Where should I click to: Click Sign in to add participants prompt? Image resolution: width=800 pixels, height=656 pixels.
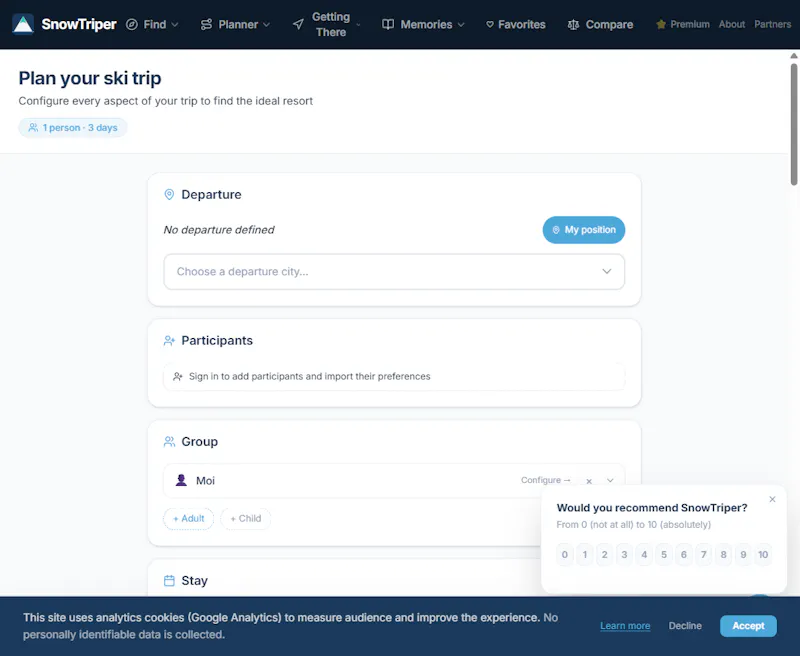pyautogui.click(x=394, y=376)
